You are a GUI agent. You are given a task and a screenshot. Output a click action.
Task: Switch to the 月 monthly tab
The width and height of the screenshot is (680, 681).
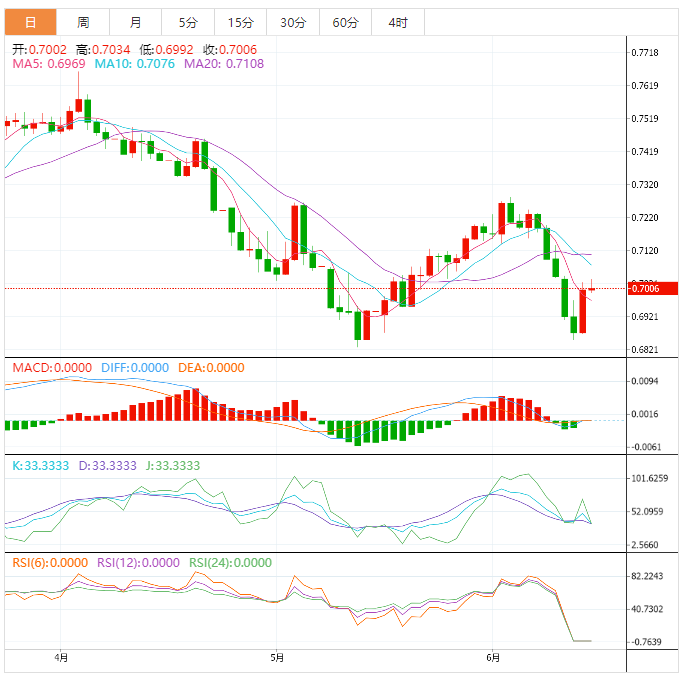tap(135, 22)
